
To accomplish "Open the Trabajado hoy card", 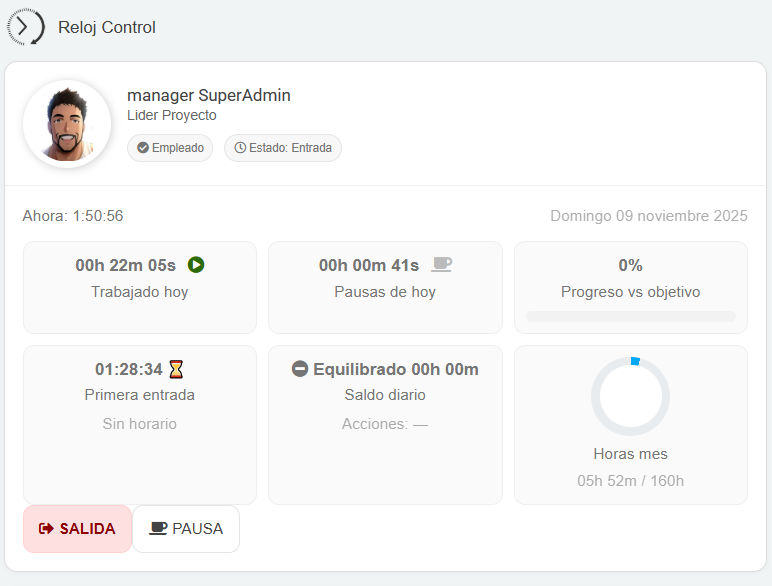I will click(x=140, y=287).
